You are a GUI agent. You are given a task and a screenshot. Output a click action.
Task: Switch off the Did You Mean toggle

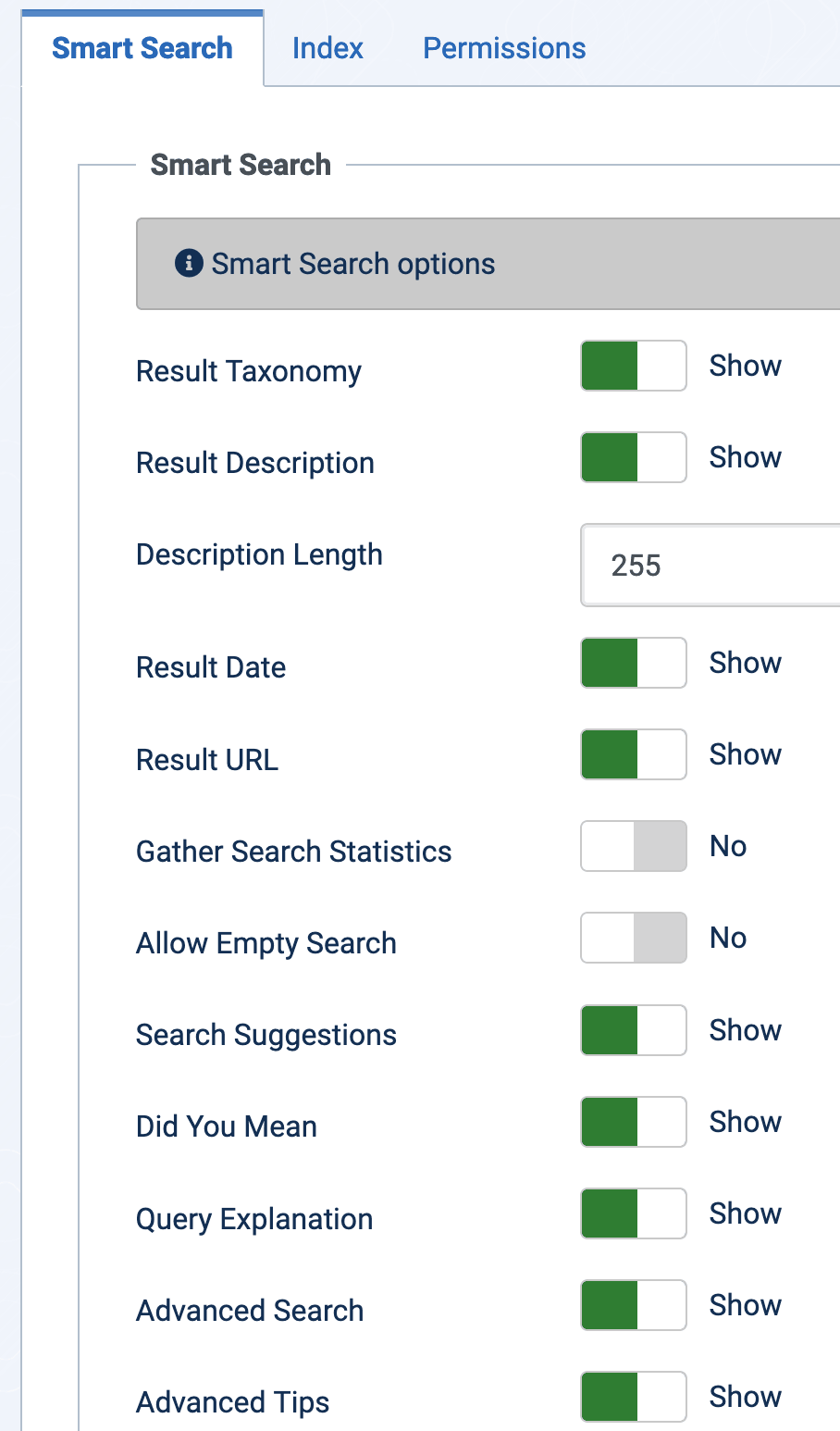point(634,1122)
